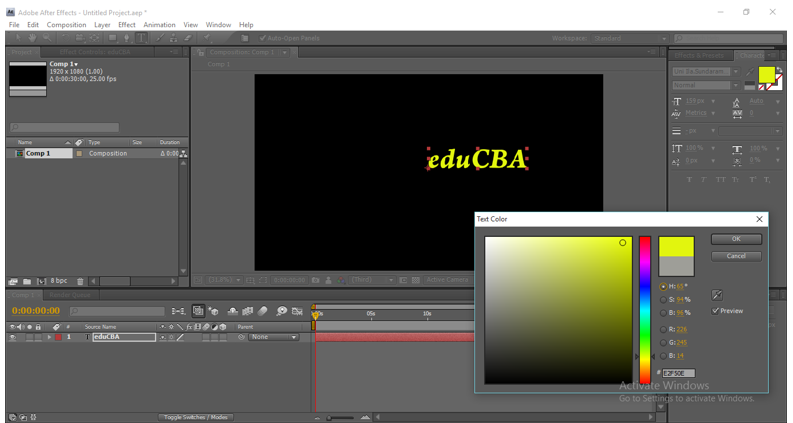Toggle Auto-Open Panels checkbox
793x423 pixels.
(262, 38)
